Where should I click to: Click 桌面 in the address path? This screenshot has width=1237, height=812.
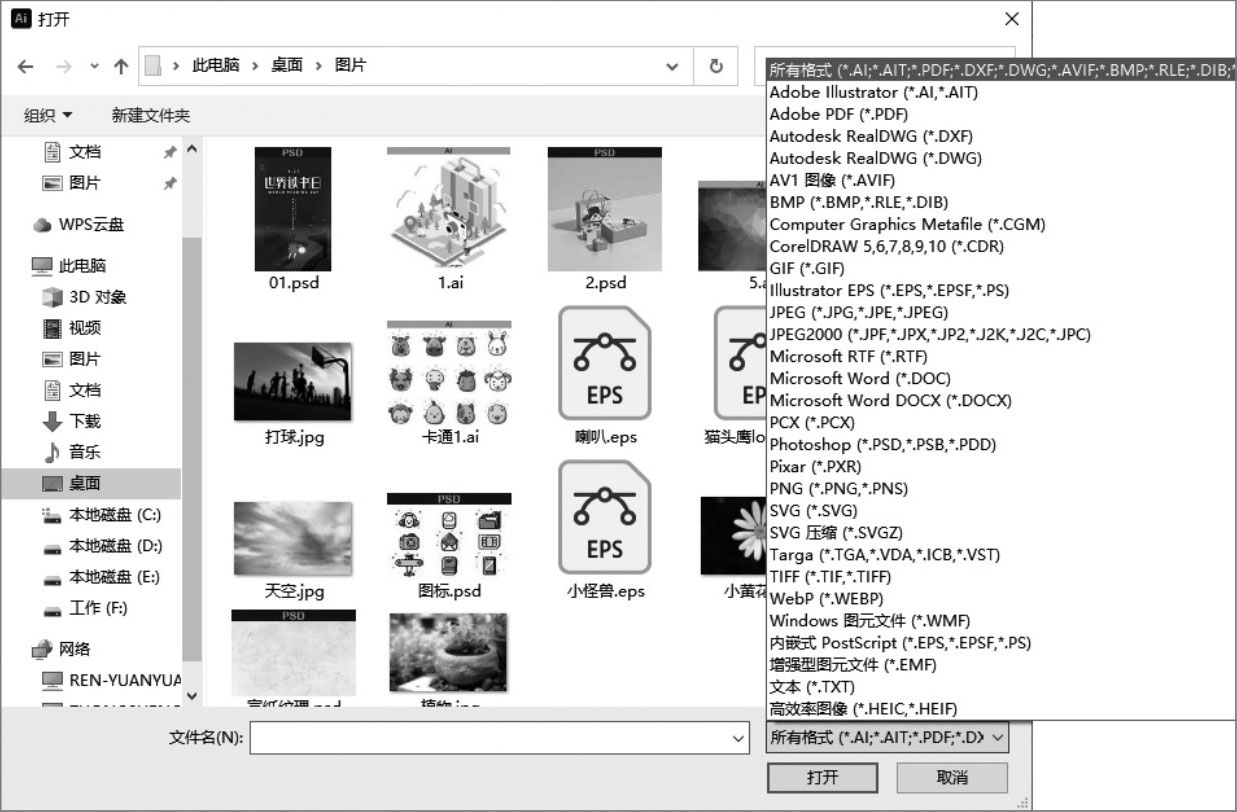point(287,65)
